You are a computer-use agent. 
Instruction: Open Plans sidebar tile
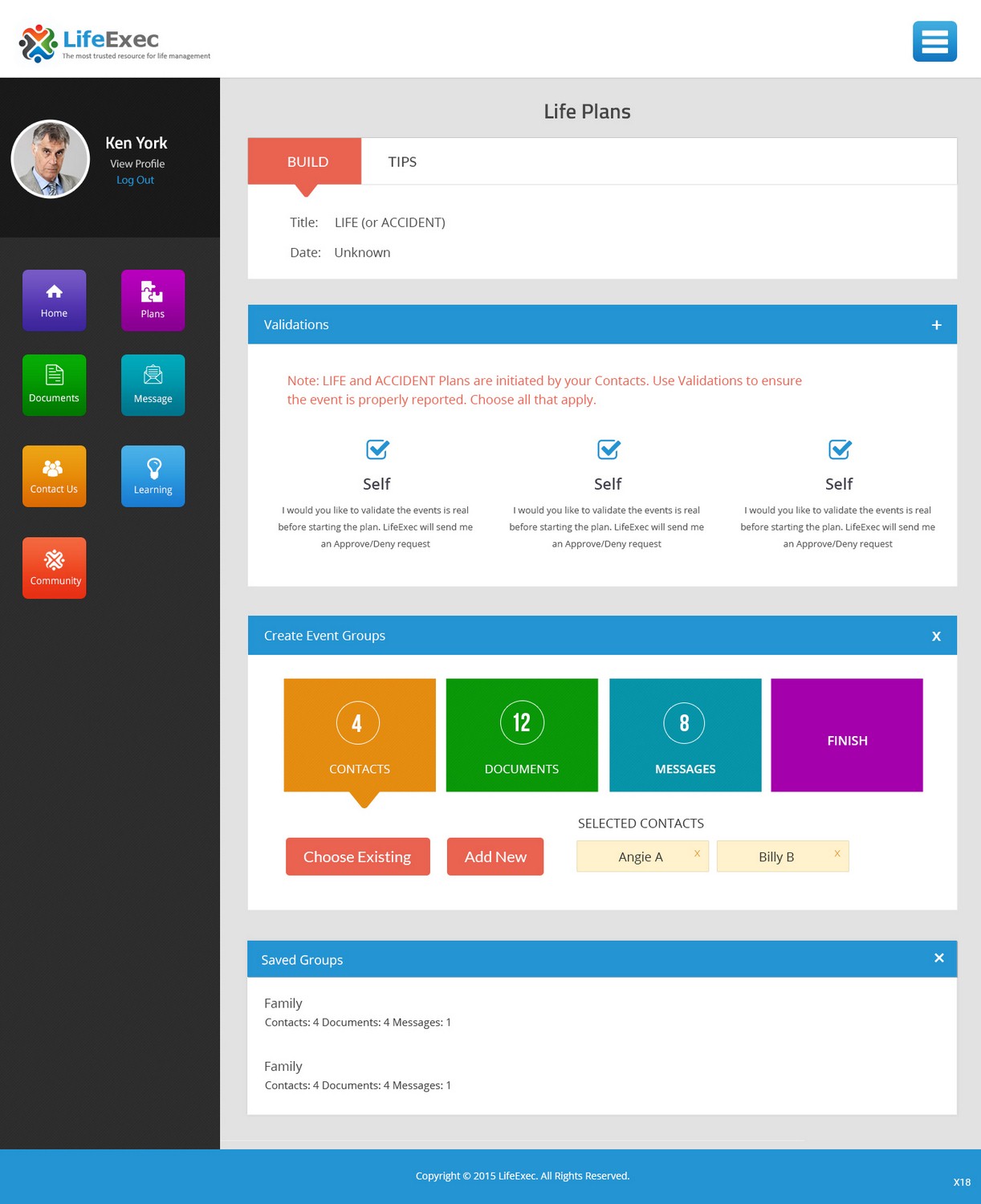point(153,300)
